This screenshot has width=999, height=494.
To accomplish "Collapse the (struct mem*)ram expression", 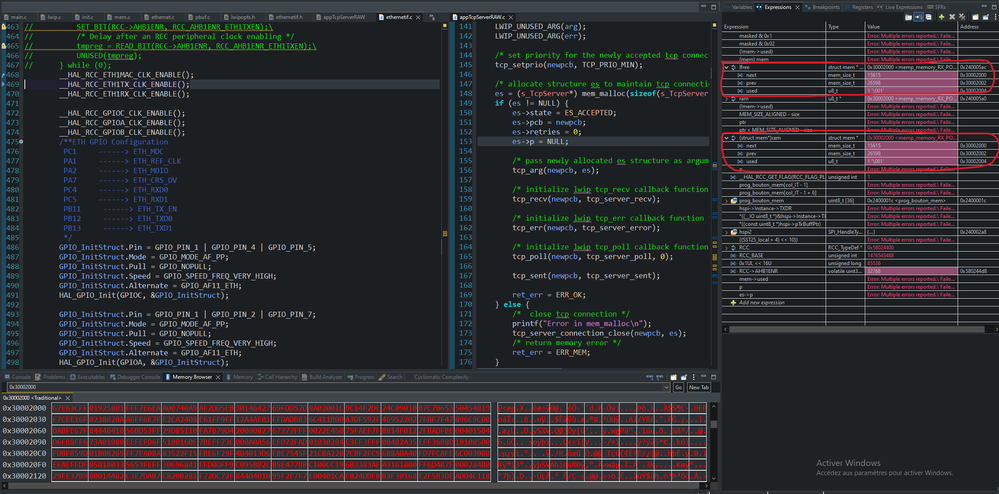I will tap(726, 138).
